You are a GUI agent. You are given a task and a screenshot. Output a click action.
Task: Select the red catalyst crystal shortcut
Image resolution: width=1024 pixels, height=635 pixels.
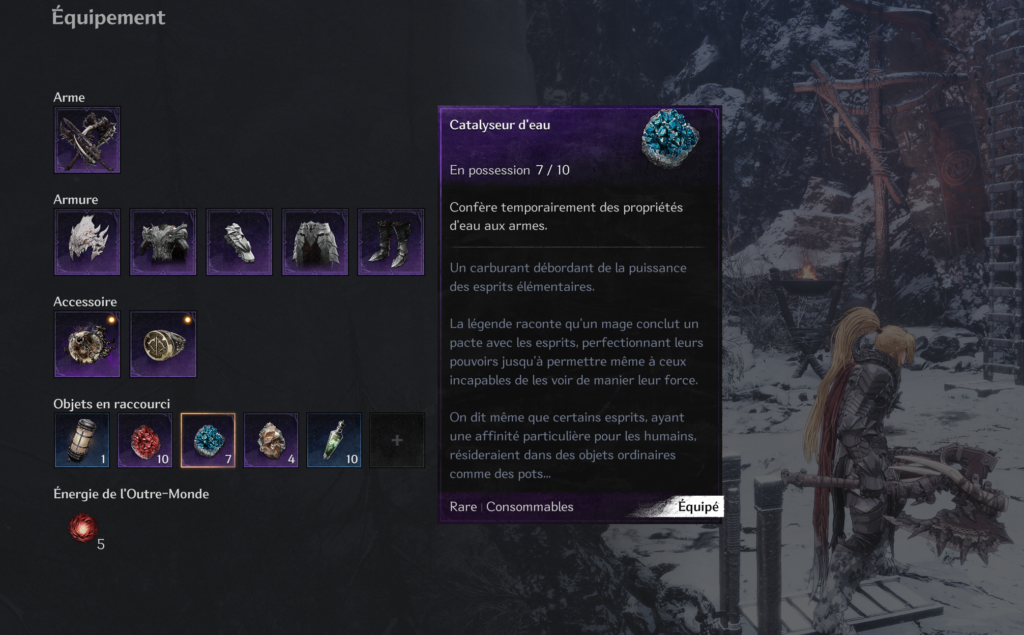coord(145,440)
